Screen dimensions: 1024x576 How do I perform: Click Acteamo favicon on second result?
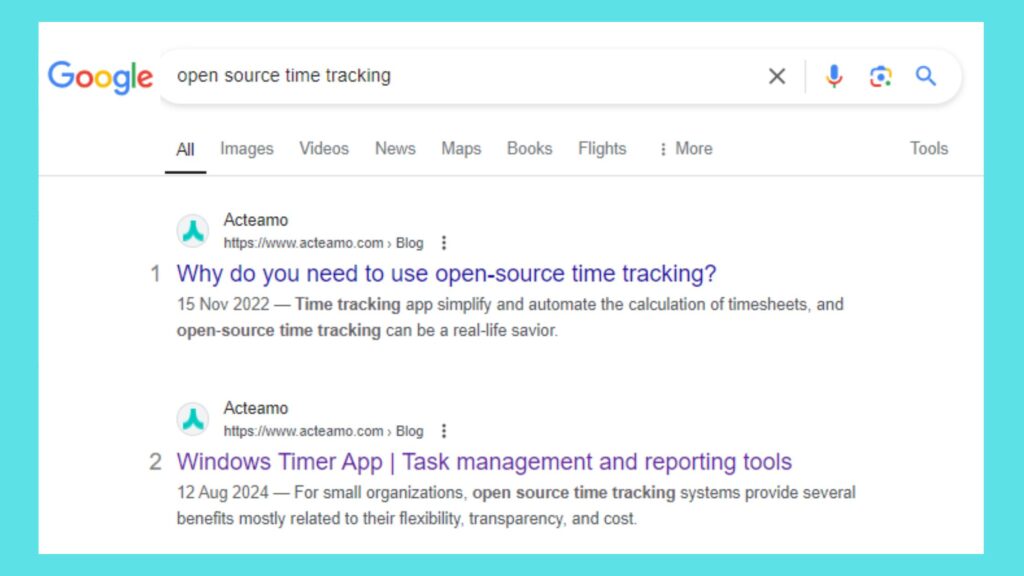(x=193, y=419)
